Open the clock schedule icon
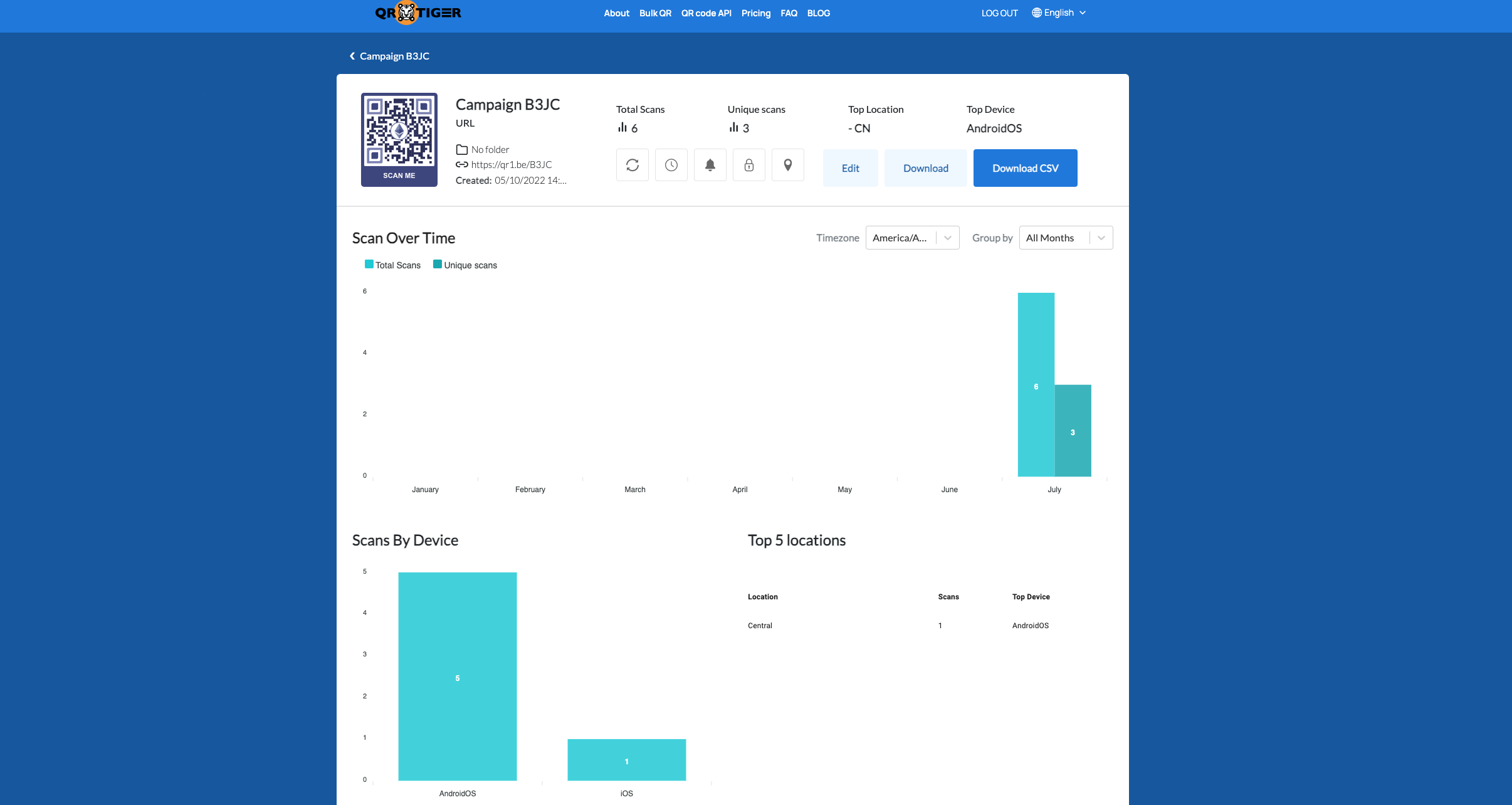 (x=671, y=165)
